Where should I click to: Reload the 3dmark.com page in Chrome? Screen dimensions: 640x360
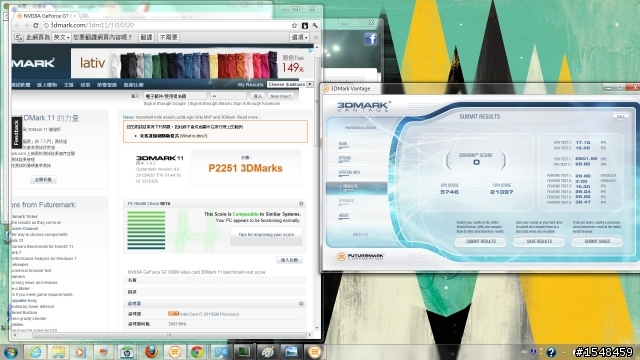(x=36, y=25)
